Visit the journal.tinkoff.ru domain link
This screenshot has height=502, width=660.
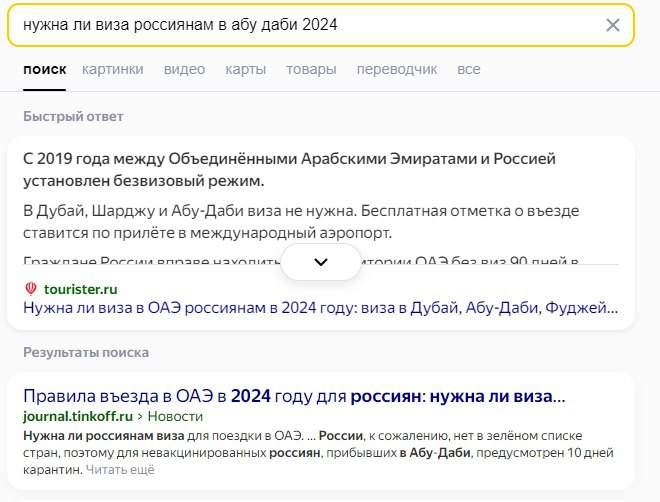pyautogui.click(x=76, y=416)
